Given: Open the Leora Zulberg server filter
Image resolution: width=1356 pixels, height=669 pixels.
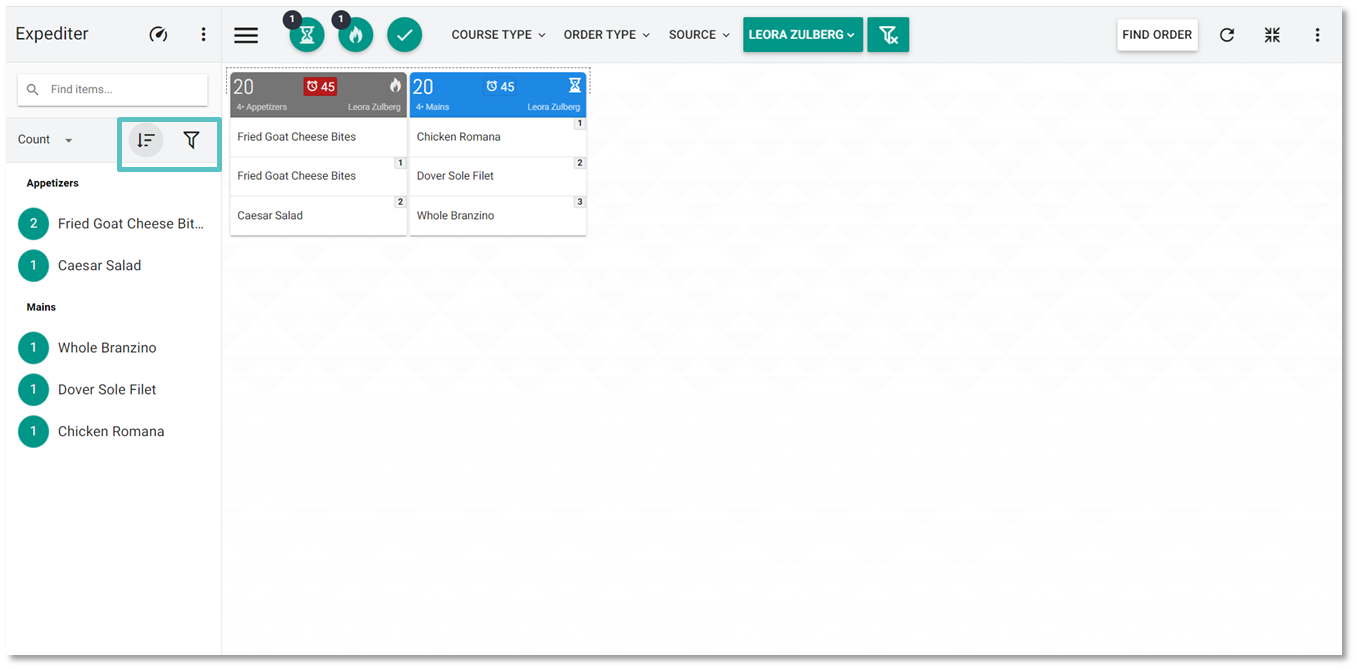Looking at the screenshot, I should pos(802,35).
